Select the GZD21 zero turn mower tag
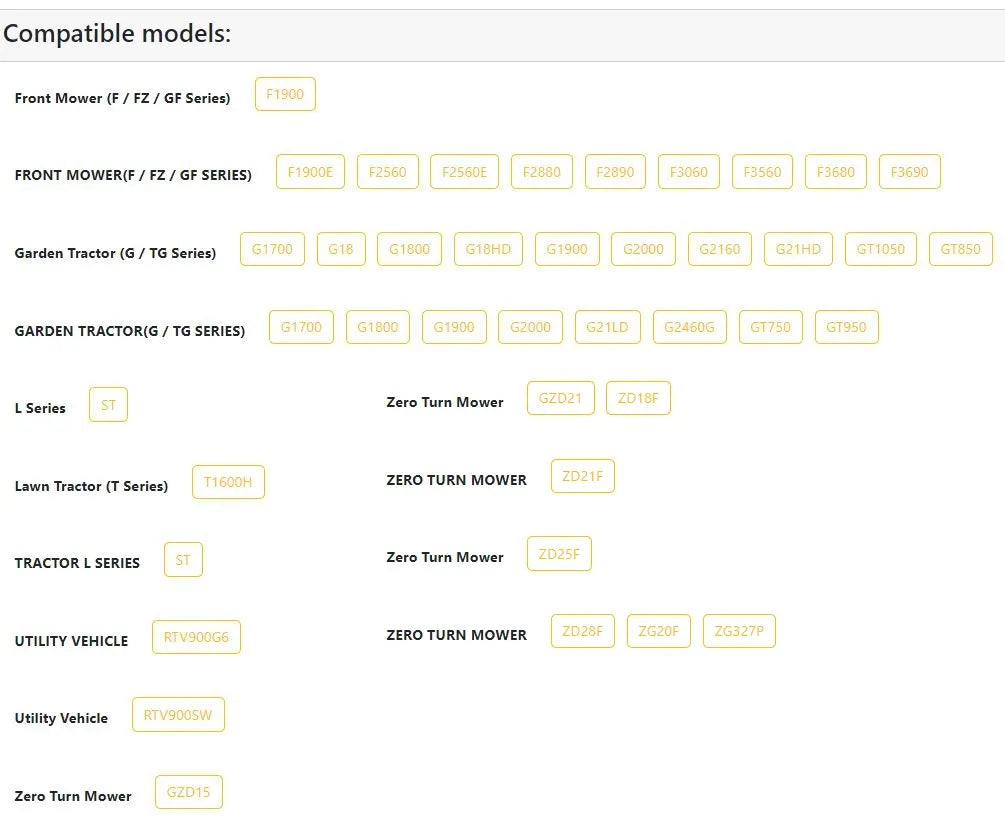The image size is (1005, 829). [561, 398]
